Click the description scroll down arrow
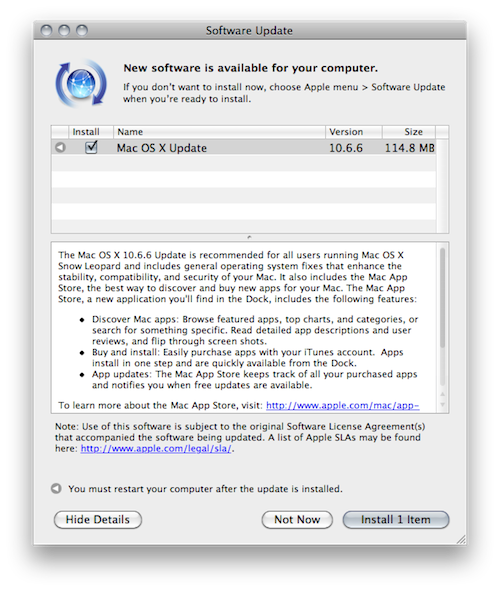This screenshot has height=591, width=500. click(x=442, y=404)
